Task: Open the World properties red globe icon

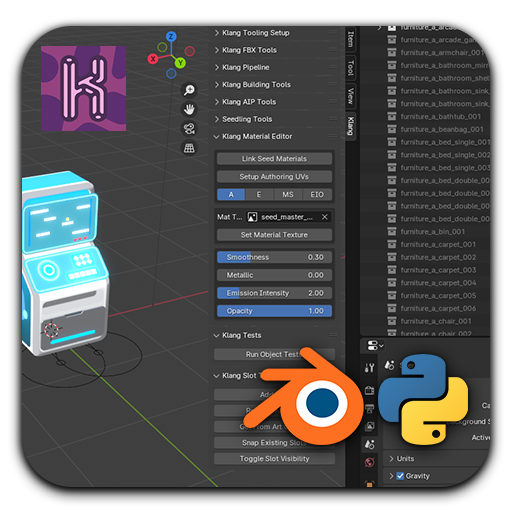Action: 369,462
